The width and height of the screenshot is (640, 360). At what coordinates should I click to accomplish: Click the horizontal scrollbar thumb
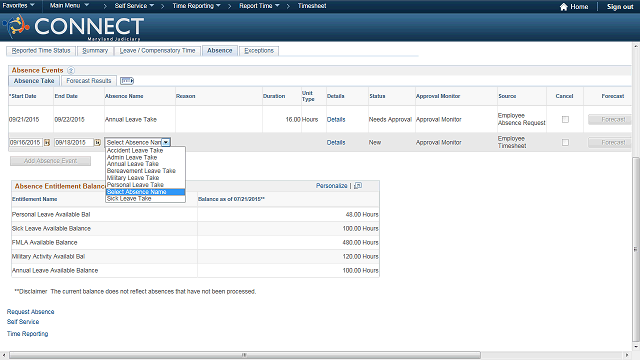[245, 355]
